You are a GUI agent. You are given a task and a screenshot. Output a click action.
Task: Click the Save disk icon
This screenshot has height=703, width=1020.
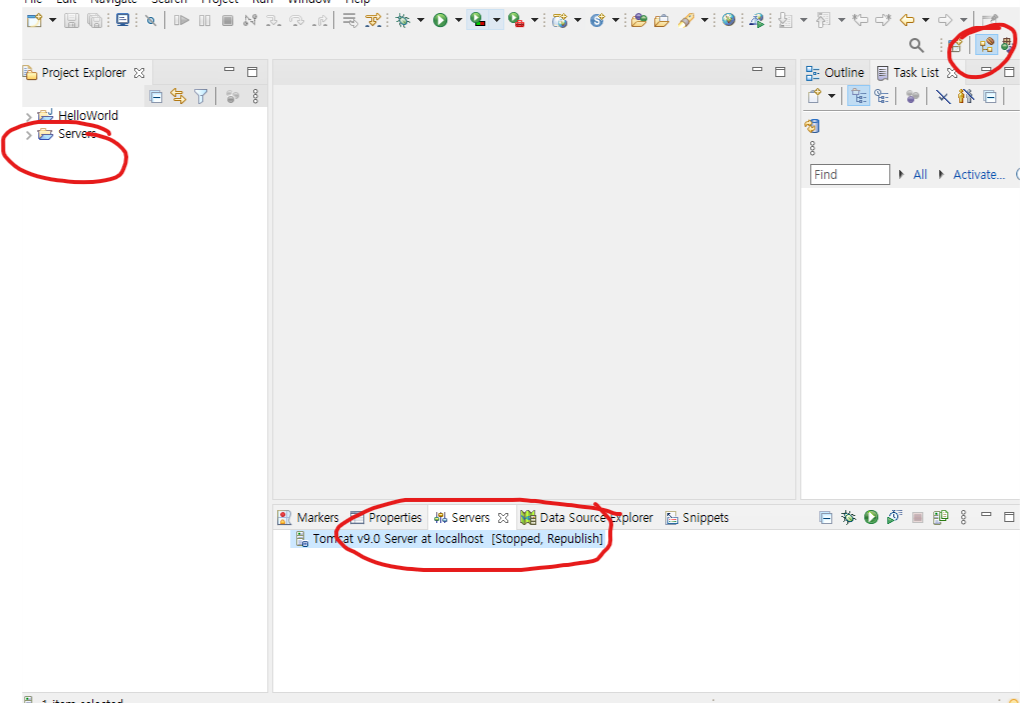click(72, 21)
